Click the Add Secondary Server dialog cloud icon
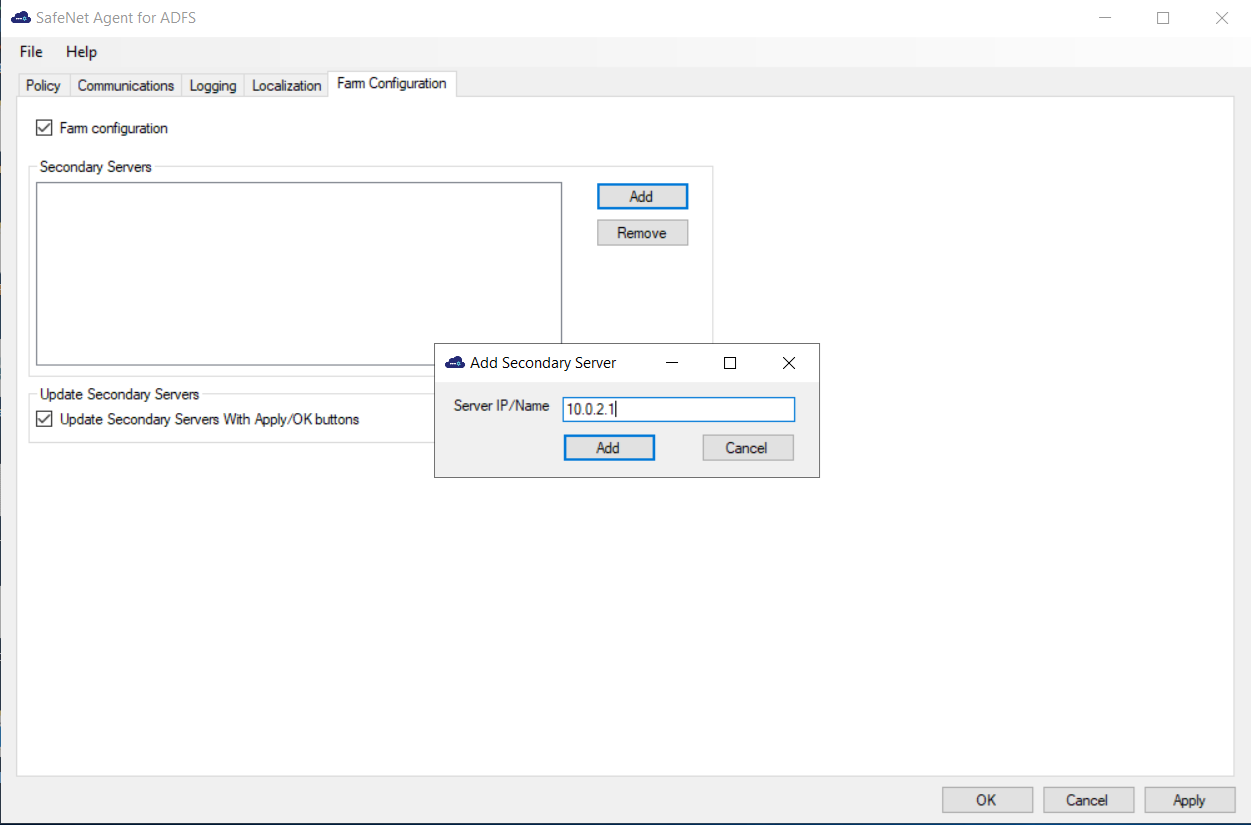 (x=455, y=363)
